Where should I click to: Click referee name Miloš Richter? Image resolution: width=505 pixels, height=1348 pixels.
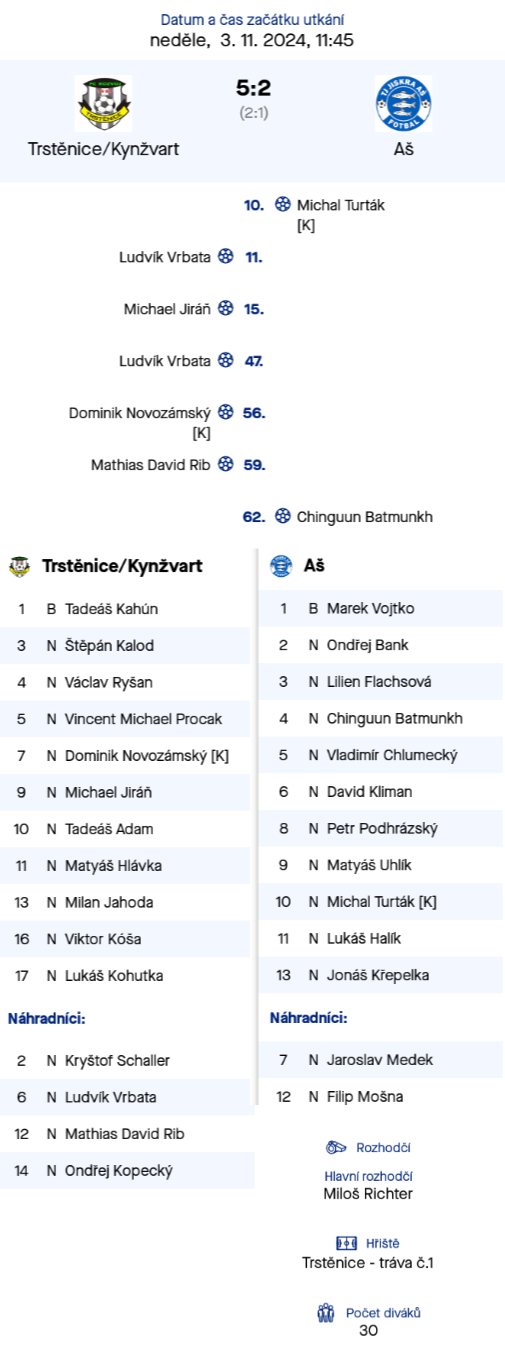pyautogui.click(x=368, y=1193)
